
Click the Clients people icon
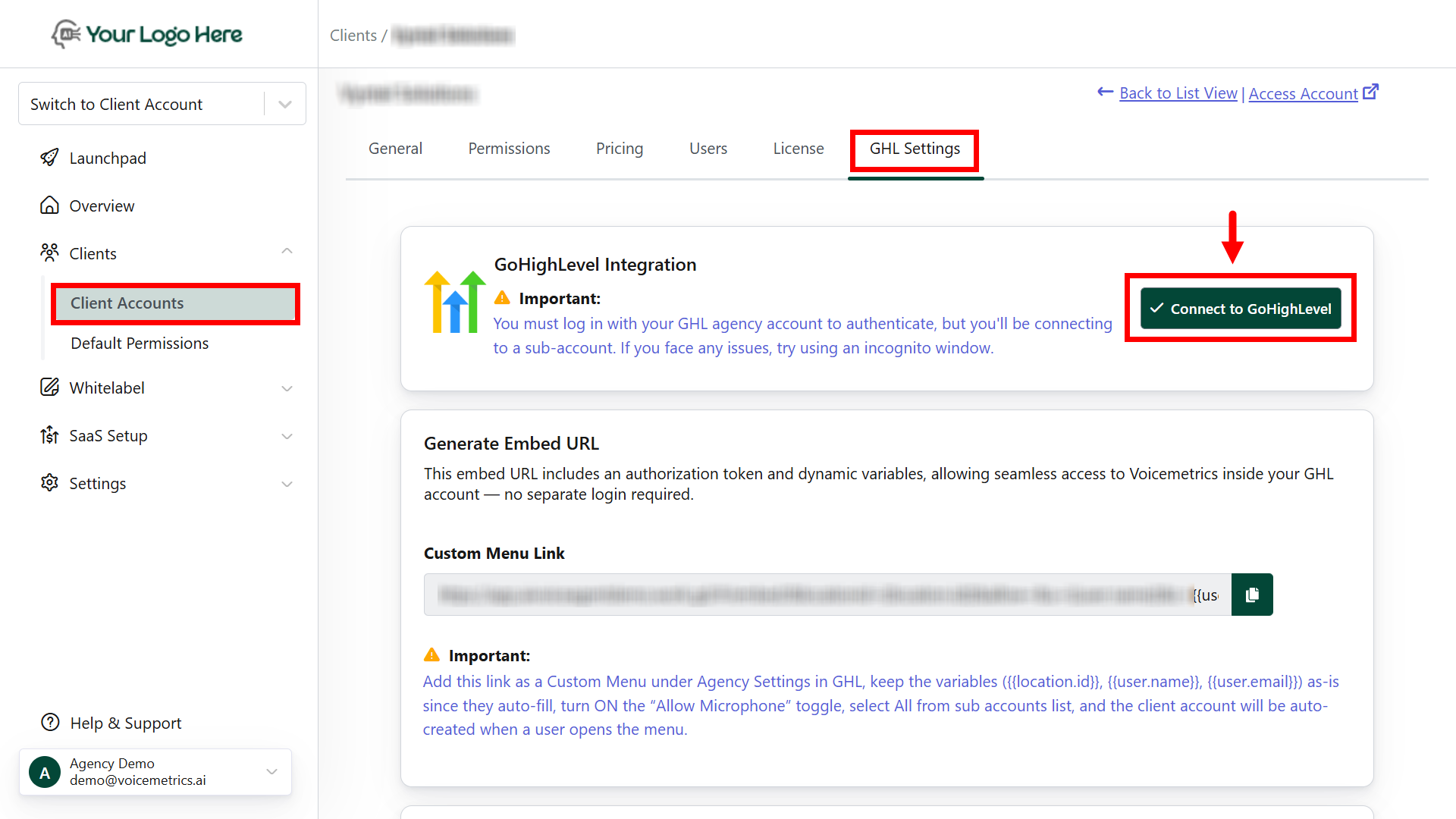(x=49, y=253)
